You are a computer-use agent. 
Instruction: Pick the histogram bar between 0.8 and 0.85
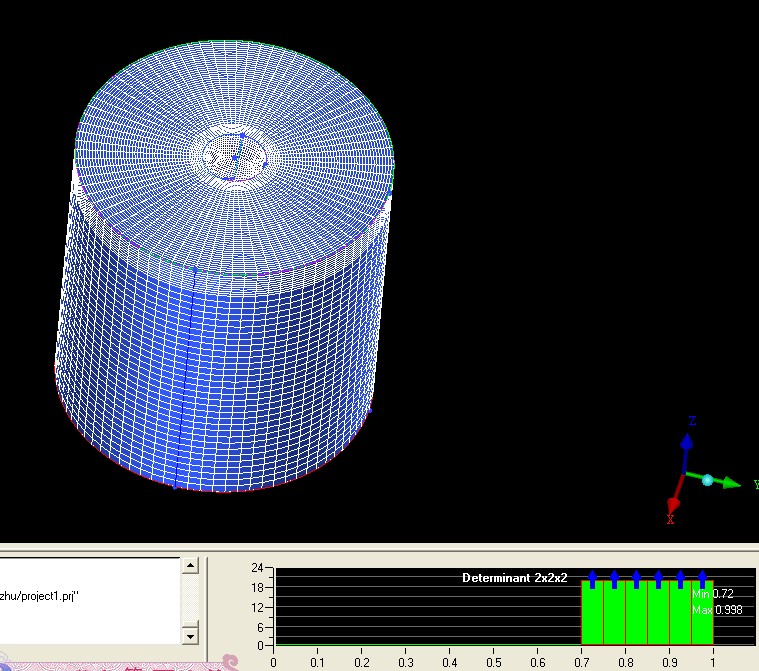tap(636, 614)
